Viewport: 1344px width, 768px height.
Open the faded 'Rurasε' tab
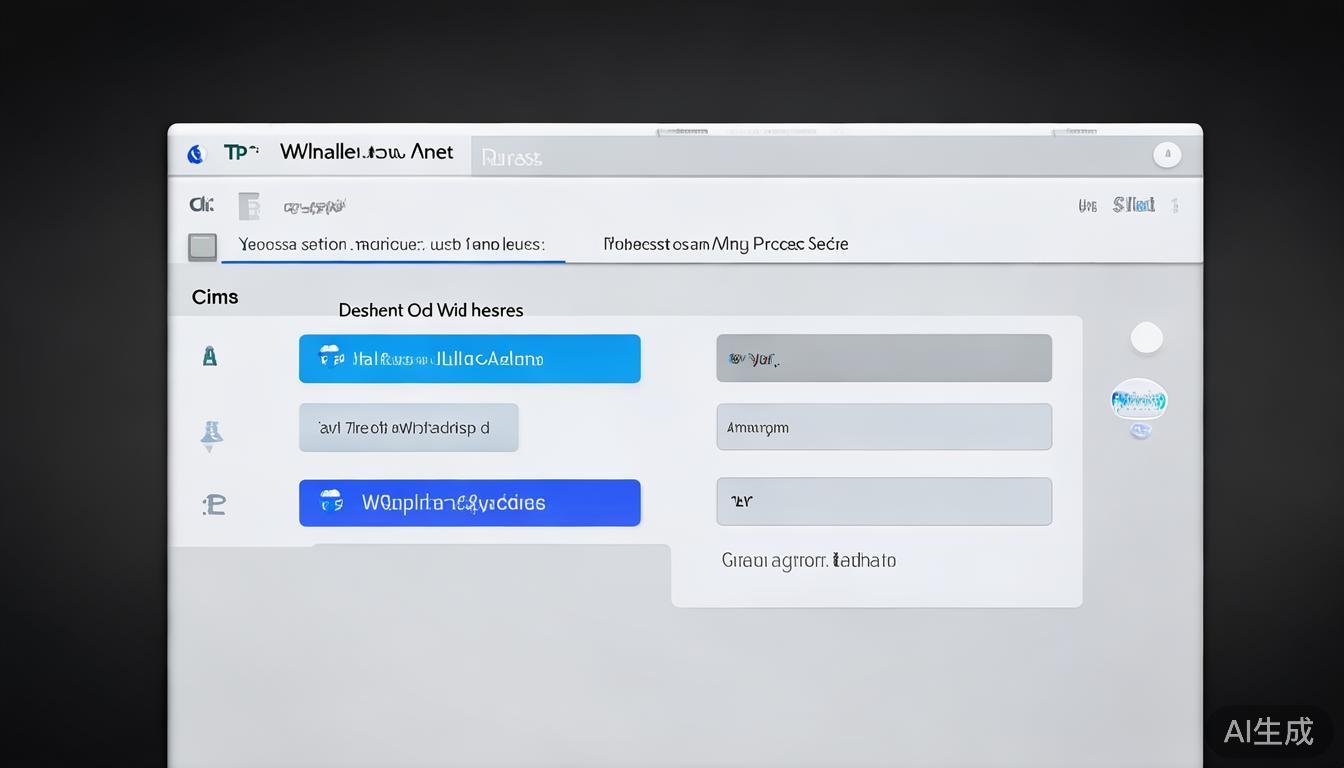coord(511,158)
